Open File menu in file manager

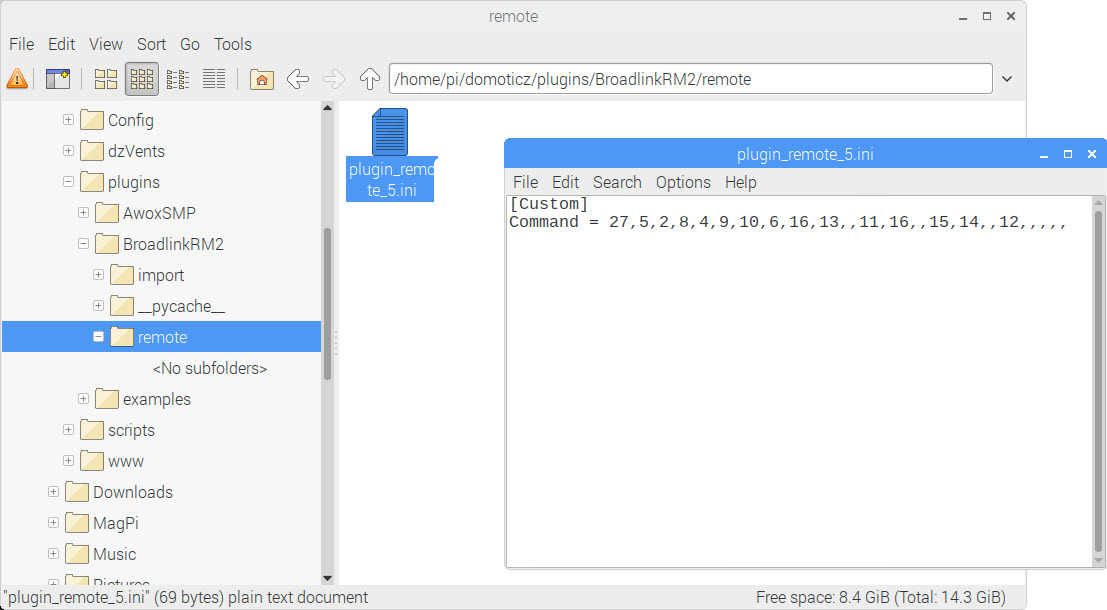pyautogui.click(x=22, y=44)
